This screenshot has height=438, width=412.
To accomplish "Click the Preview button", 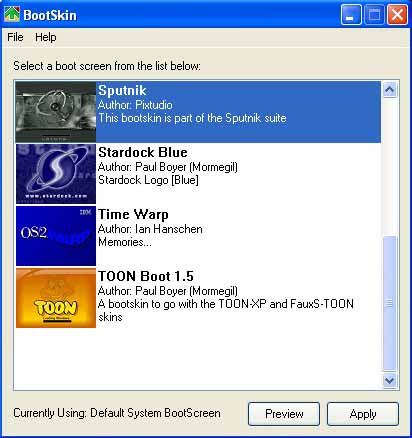I will click(284, 414).
